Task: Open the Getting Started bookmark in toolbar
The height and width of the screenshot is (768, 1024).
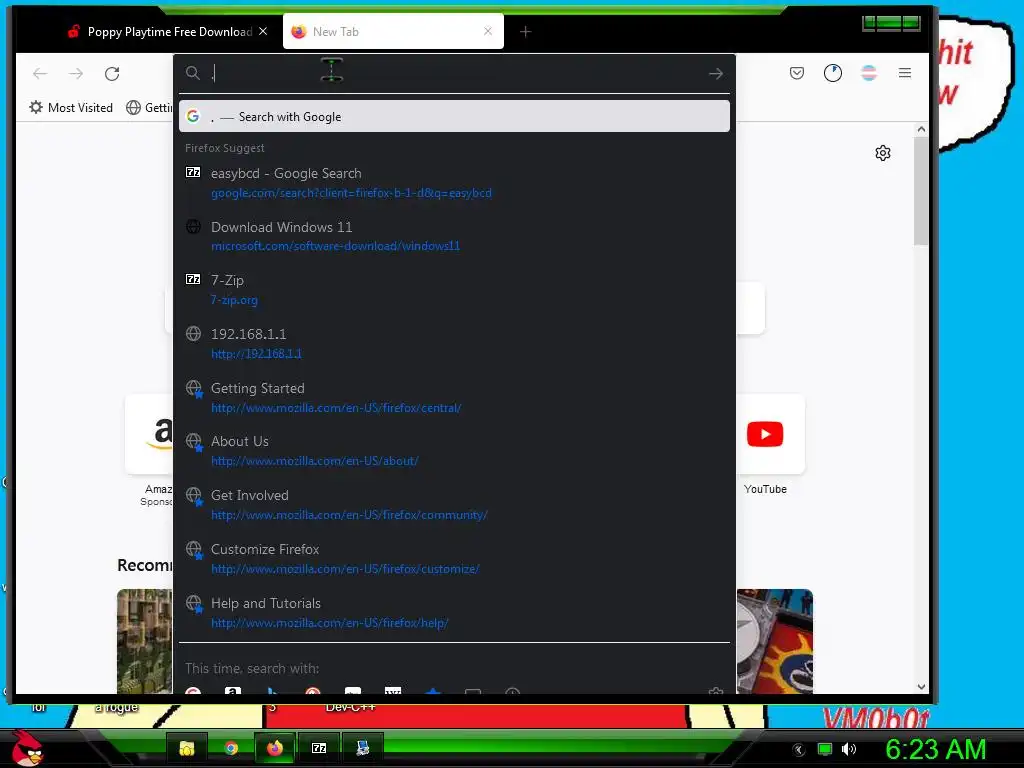Action: (150, 108)
